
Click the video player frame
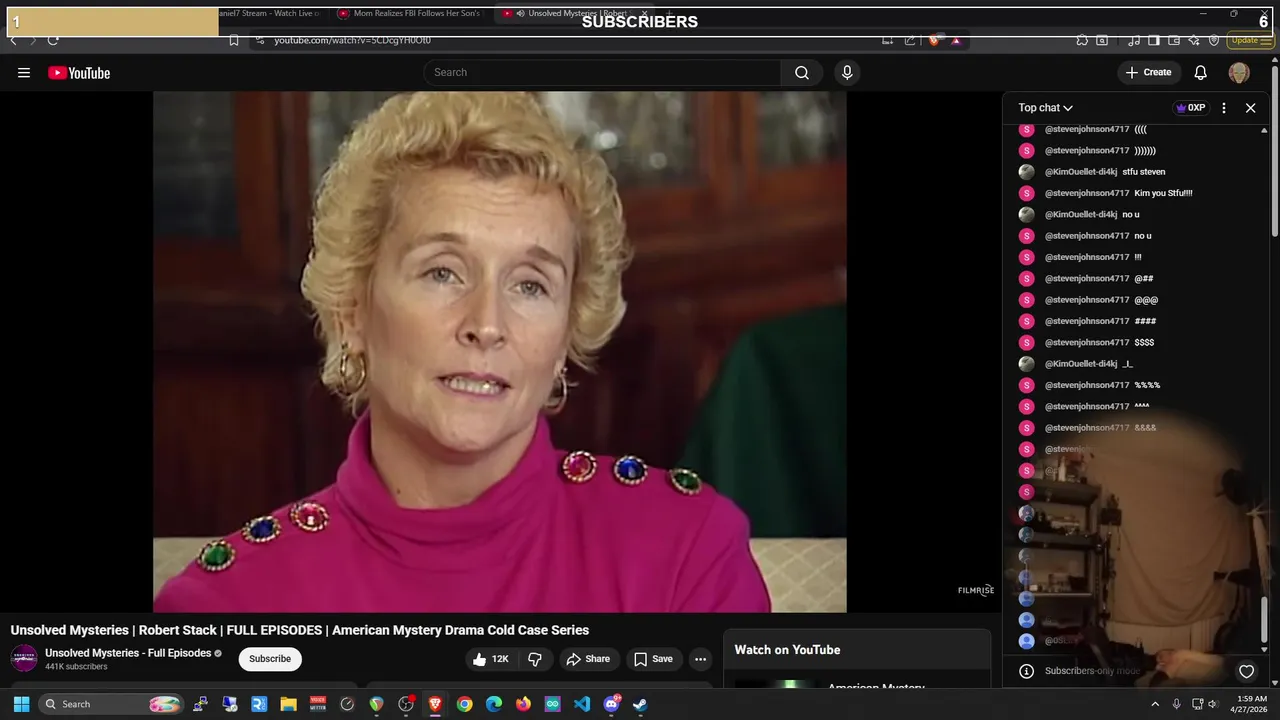coord(499,352)
